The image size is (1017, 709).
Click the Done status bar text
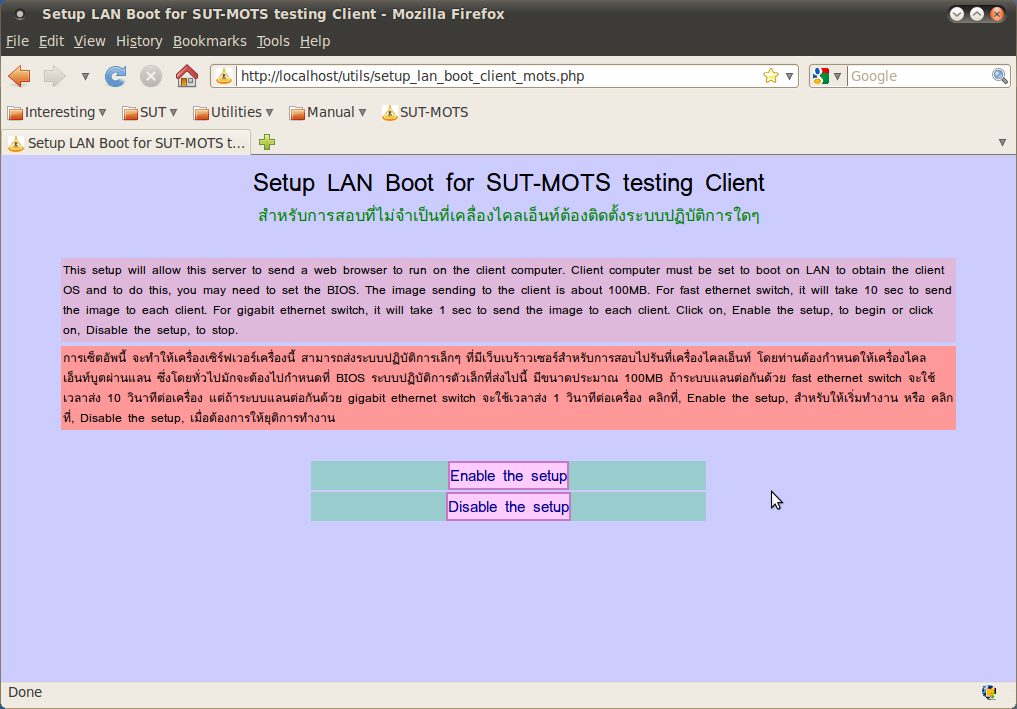[x=25, y=692]
